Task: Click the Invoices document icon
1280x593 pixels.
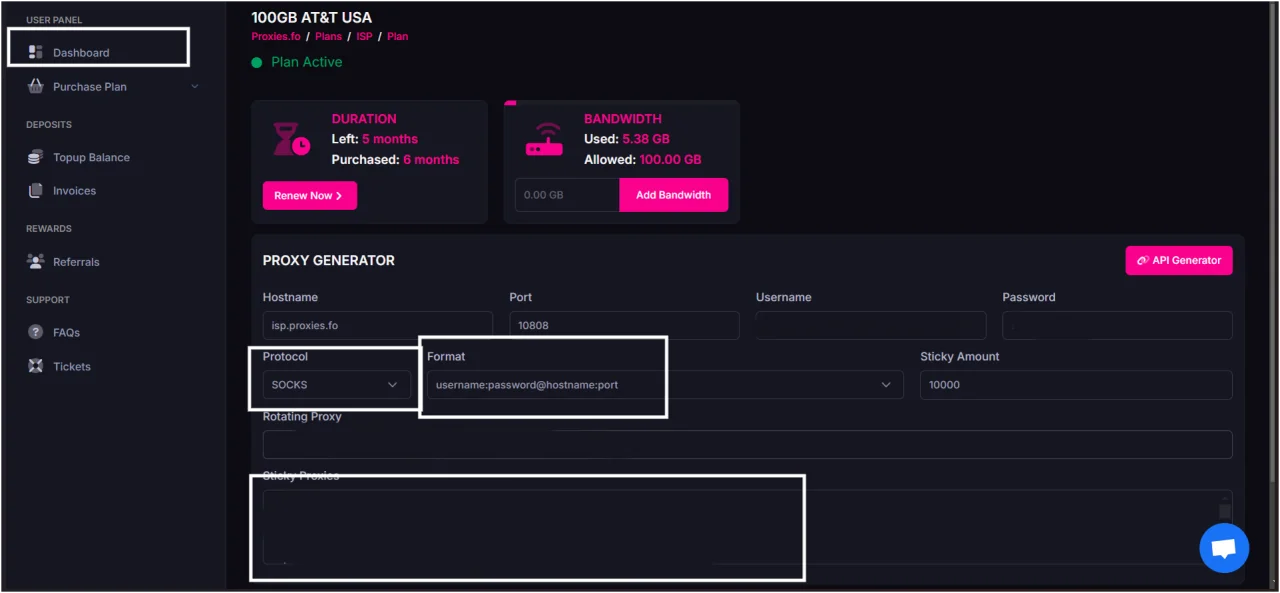Action: tap(35, 190)
